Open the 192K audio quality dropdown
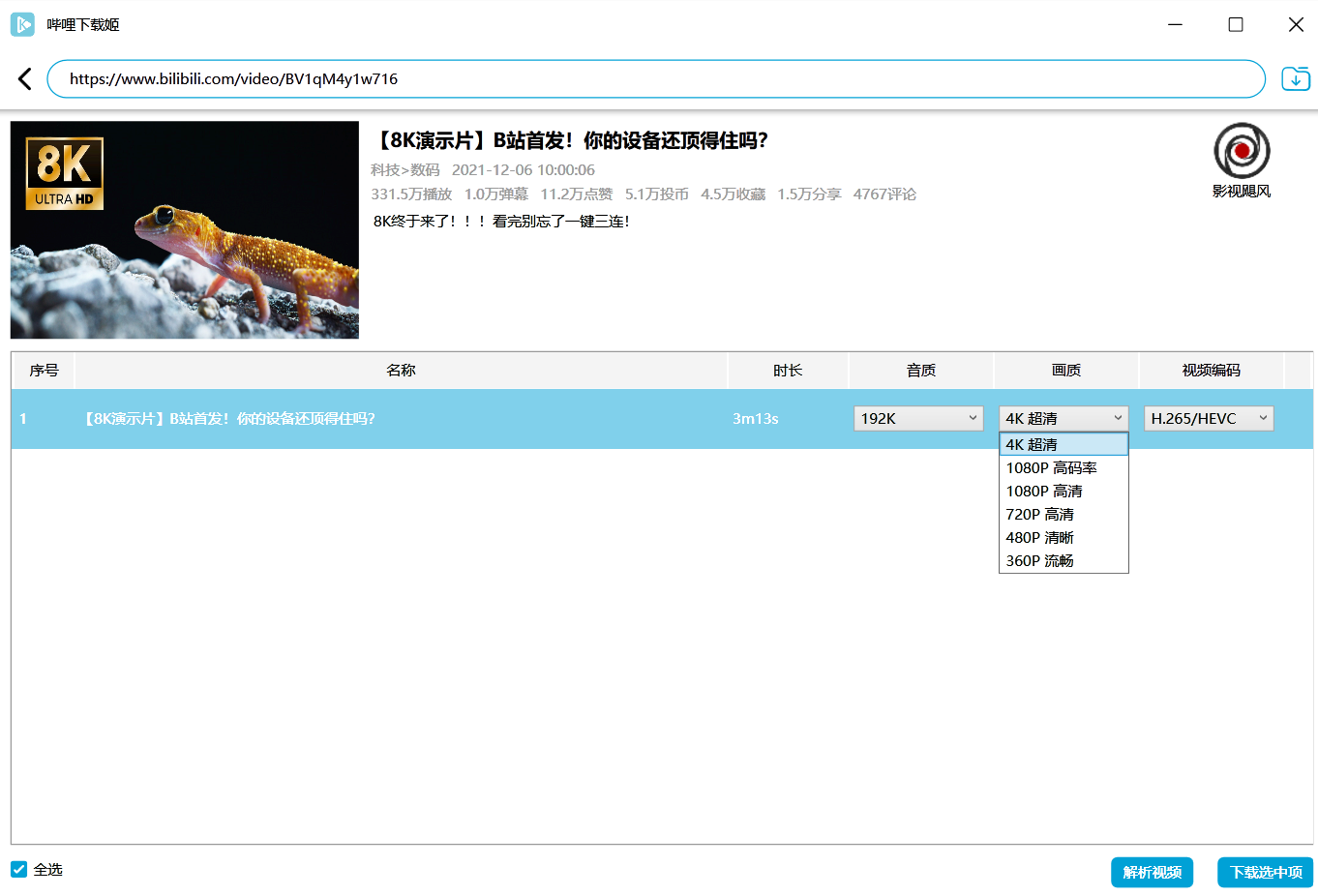The height and width of the screenshot is (896, 1318). tap(918, 418)
